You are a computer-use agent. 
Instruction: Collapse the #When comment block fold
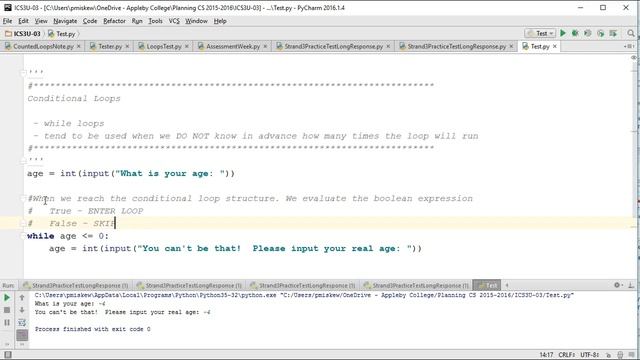24,199
